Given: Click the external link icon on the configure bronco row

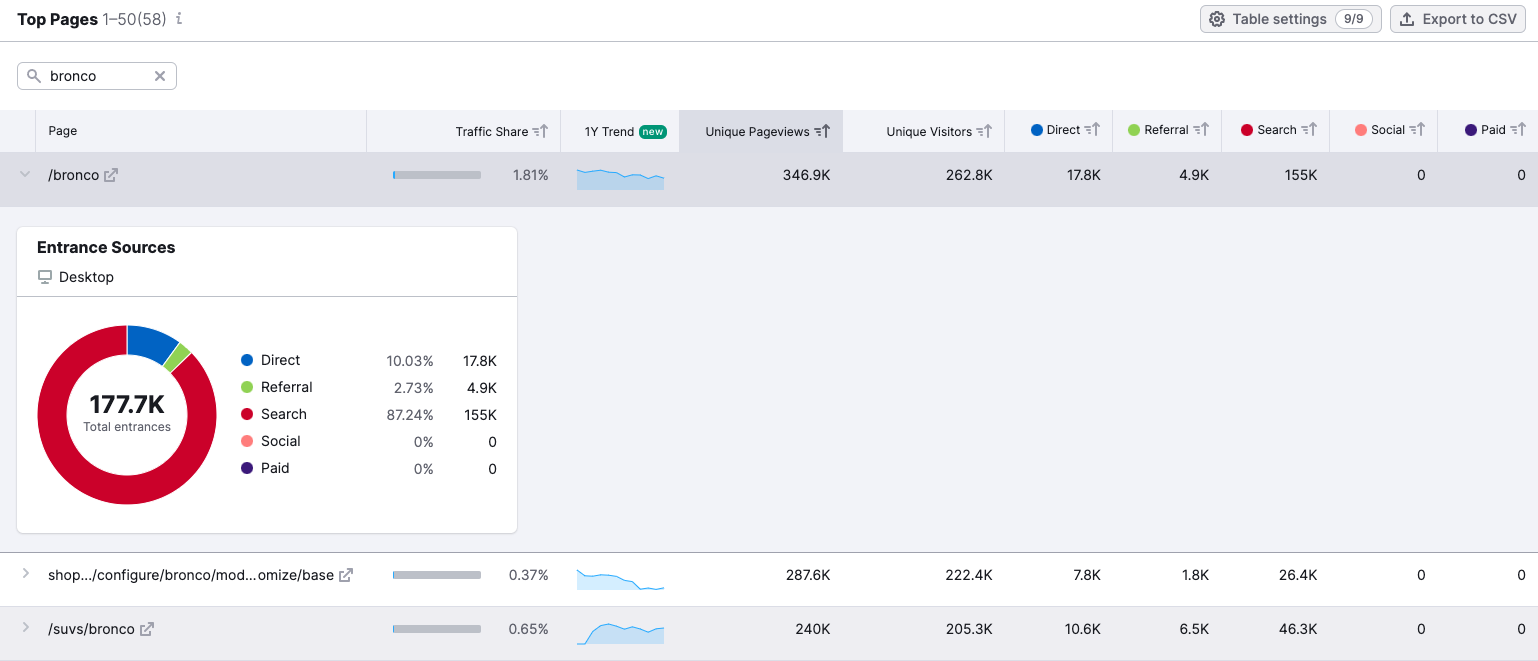Looking at the screenshot, I should pyautogui.click(x=345, y=575).
